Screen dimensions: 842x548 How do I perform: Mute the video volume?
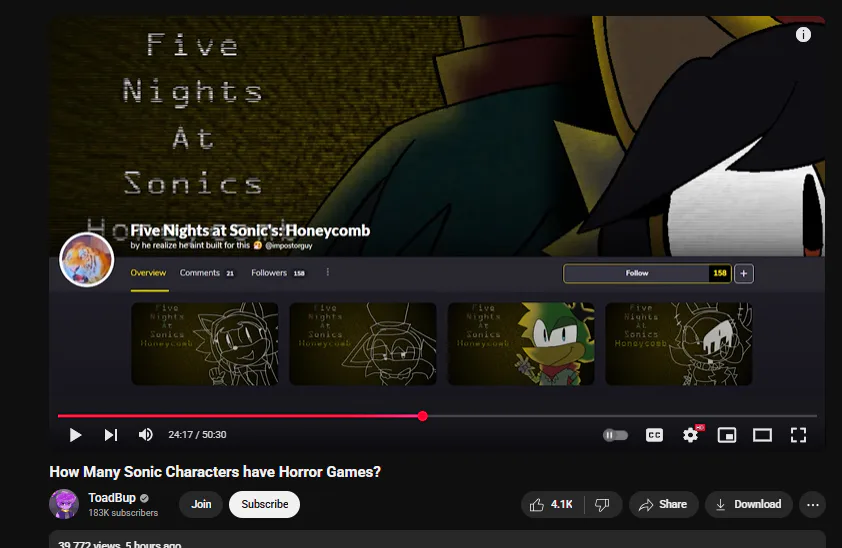146,435
